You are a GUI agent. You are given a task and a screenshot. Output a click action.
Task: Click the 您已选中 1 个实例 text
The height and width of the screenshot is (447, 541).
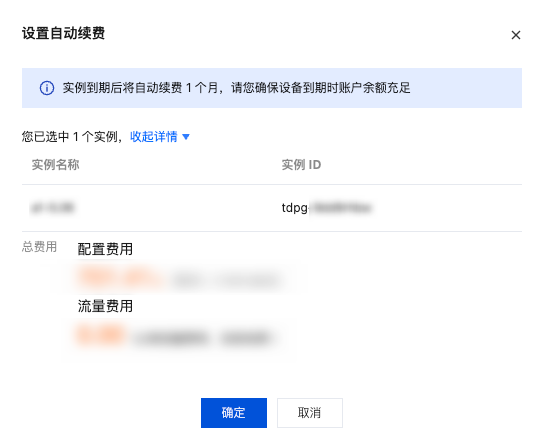tap(72, 137)
